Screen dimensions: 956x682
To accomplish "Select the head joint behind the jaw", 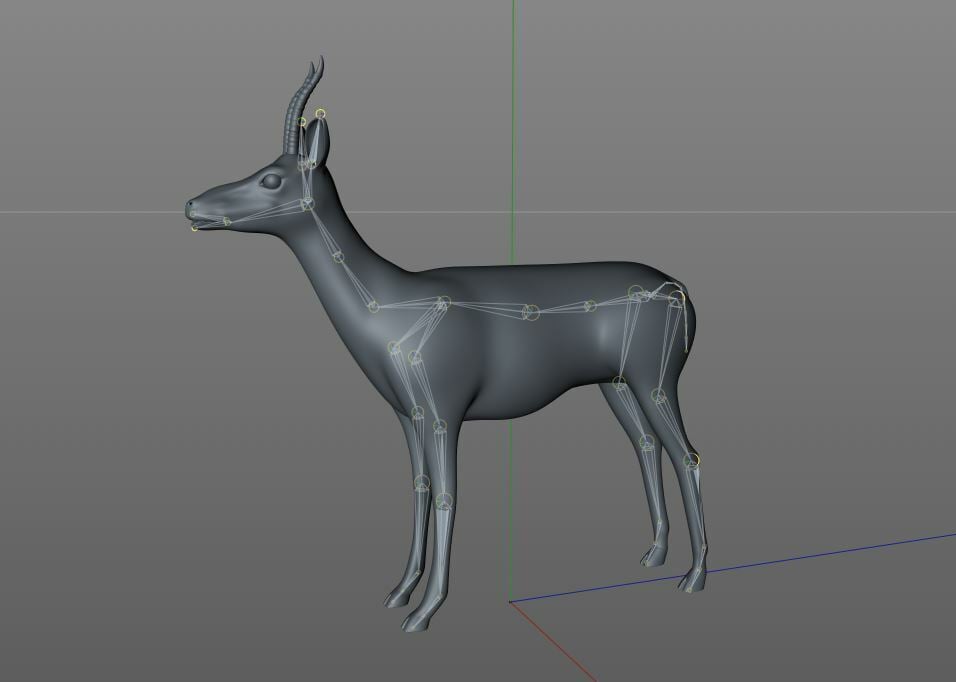I will click(x=307, y=204).
